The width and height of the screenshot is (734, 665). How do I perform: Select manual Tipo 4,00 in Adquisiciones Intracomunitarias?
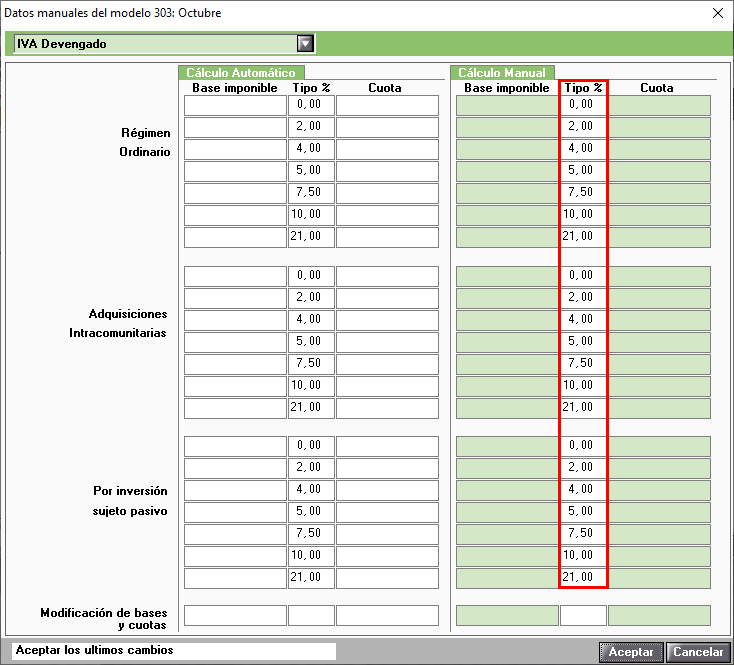[583, 320]
